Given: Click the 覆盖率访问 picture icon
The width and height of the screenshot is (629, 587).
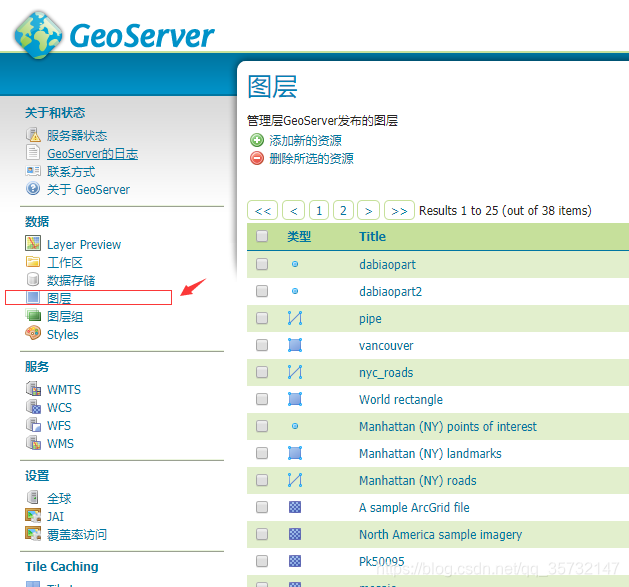Looking at the screenshot, I should pyautogui.click(x=33, y=533).
